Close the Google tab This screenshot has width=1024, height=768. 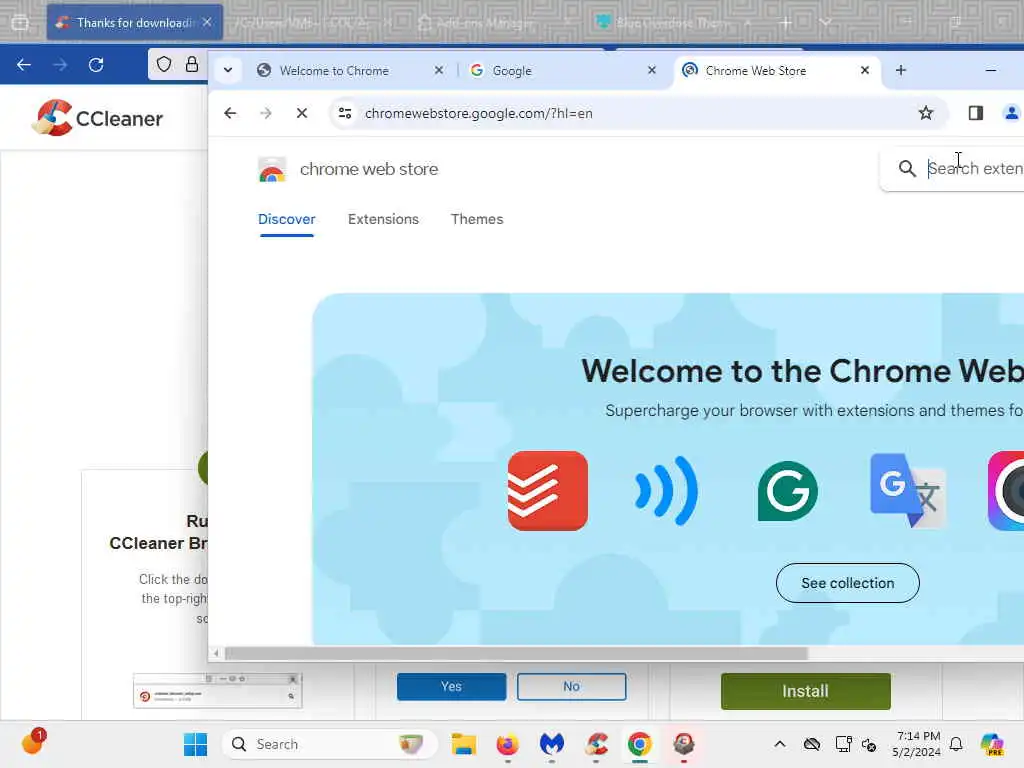[652, 70]
